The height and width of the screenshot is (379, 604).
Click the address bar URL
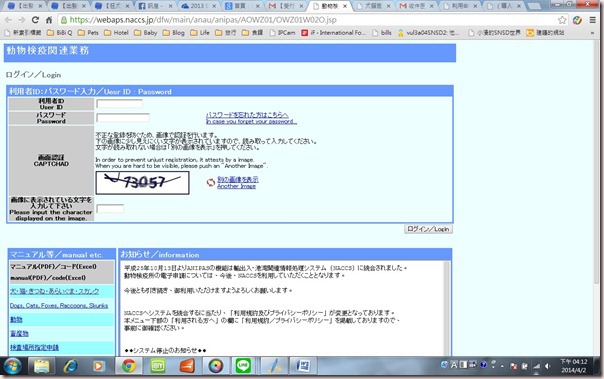[x=203, y=20]
